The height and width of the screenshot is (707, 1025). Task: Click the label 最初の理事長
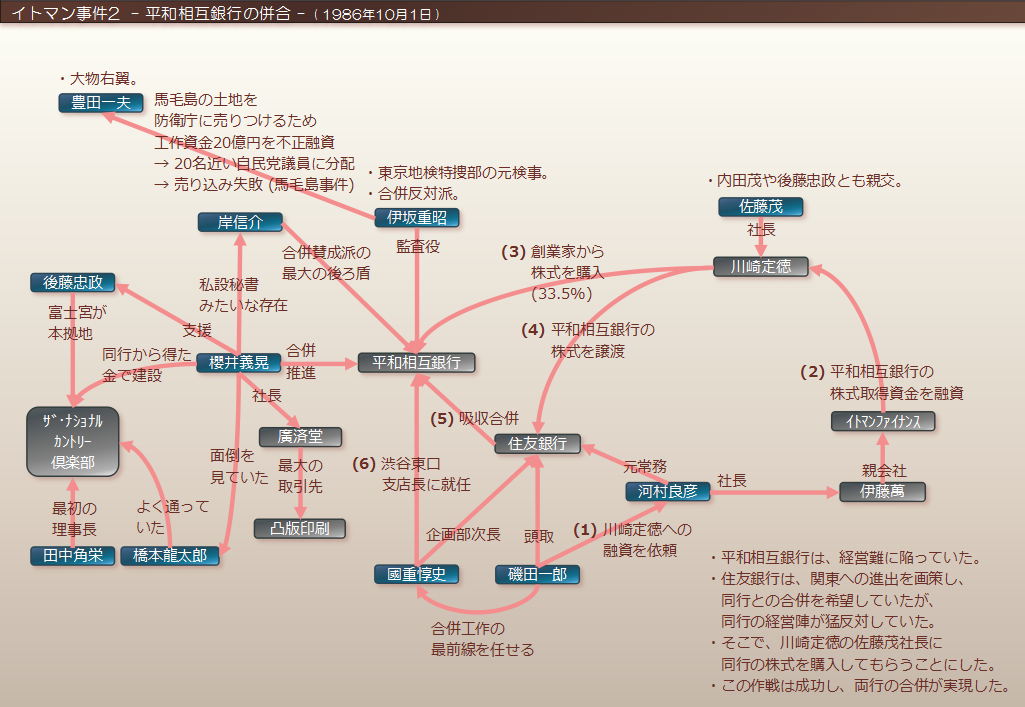tap(75, 519)
